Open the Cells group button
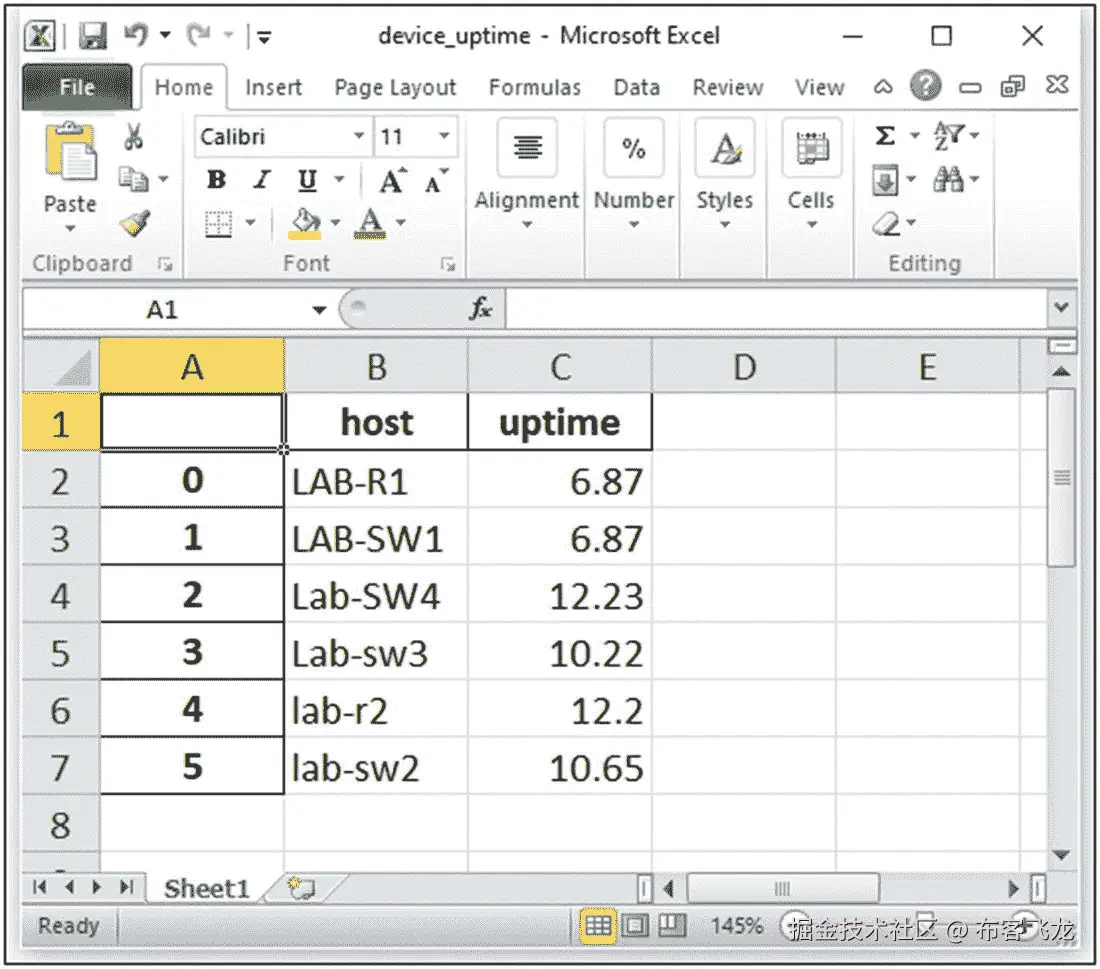This screenshot has height=969, width=1100. 812,174
